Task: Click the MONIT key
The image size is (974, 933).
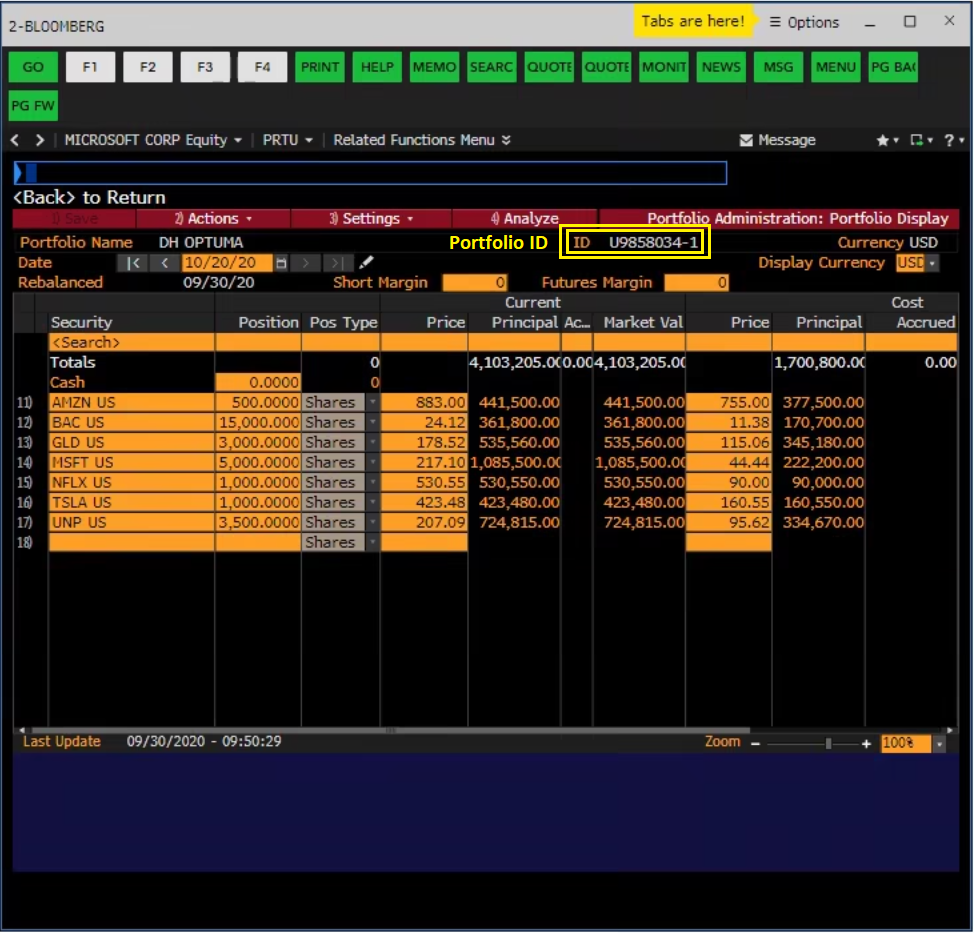Action: click(664, 67)
